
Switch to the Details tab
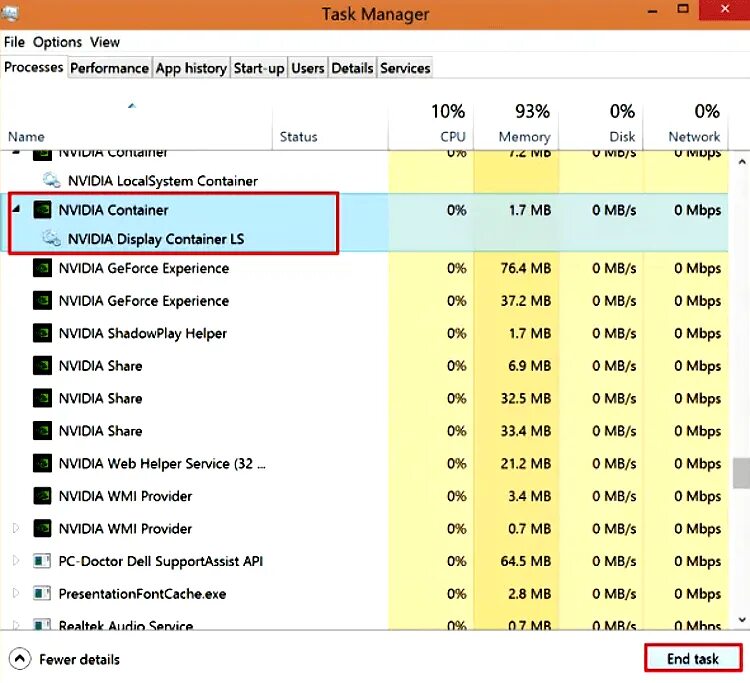352,68
